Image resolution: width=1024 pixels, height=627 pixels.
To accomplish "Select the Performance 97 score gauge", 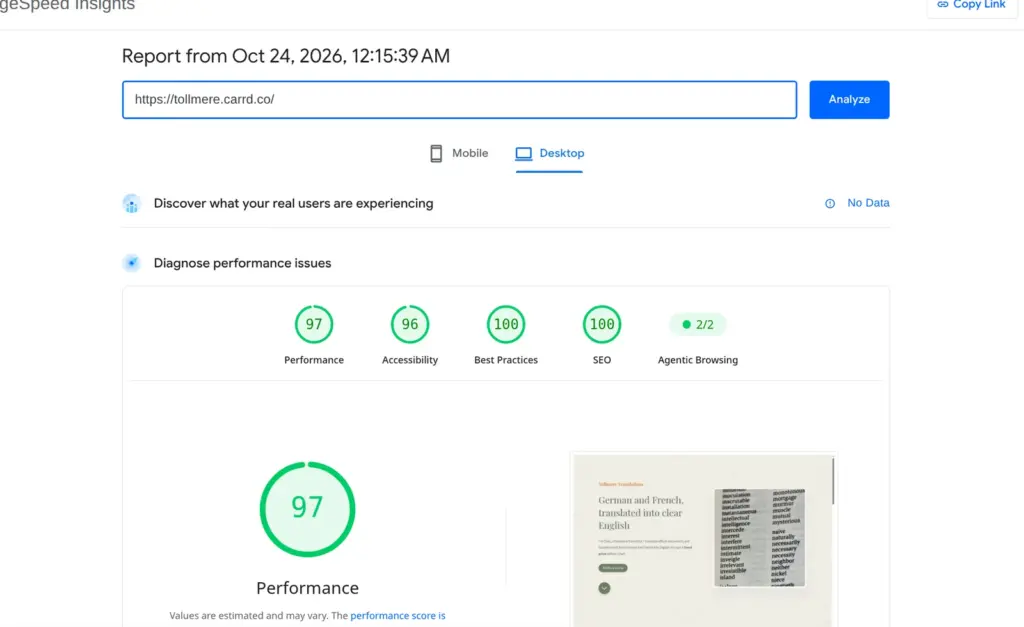I will click(x=314, y=324).
